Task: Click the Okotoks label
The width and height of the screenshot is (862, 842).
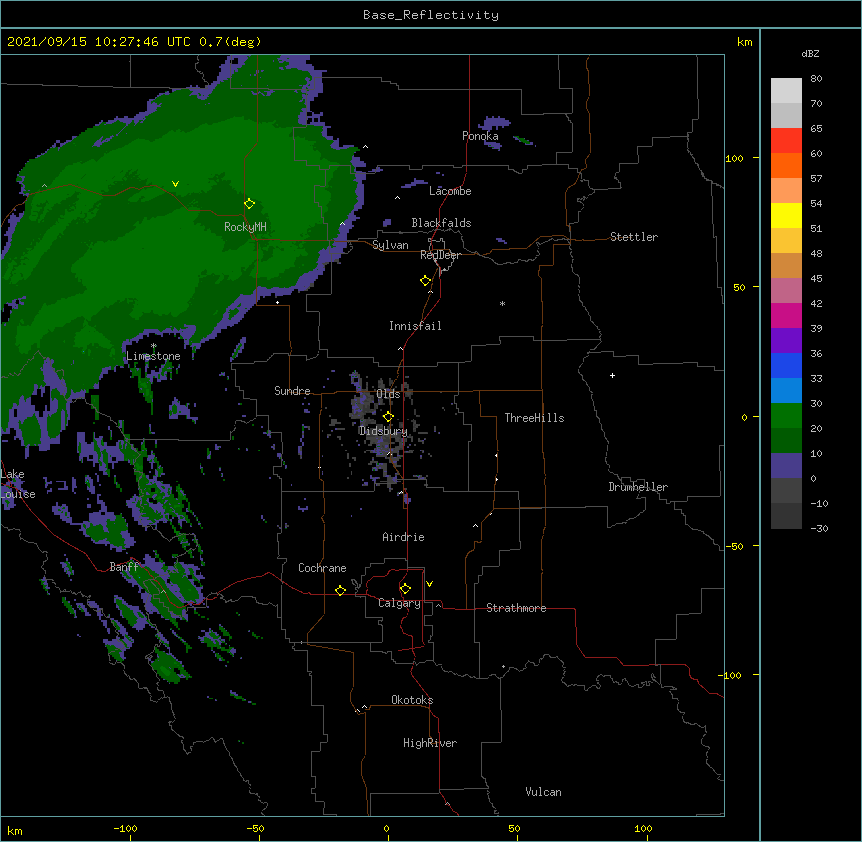Action: point(412,700)
